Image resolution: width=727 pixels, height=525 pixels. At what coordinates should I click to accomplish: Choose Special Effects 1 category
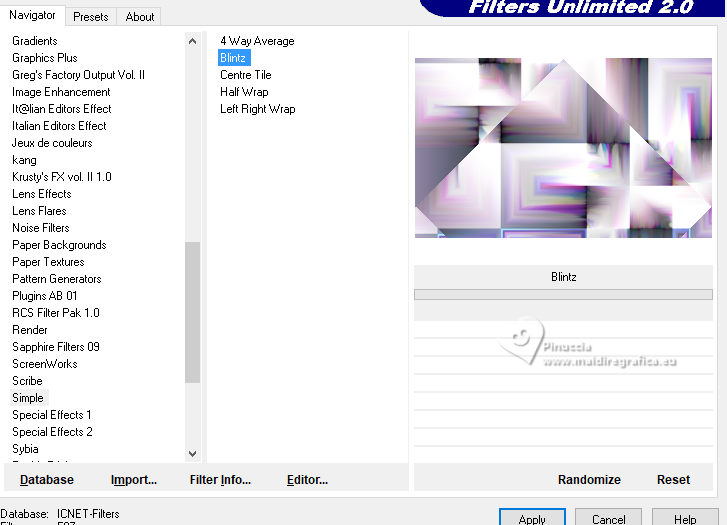click(51, 415)
